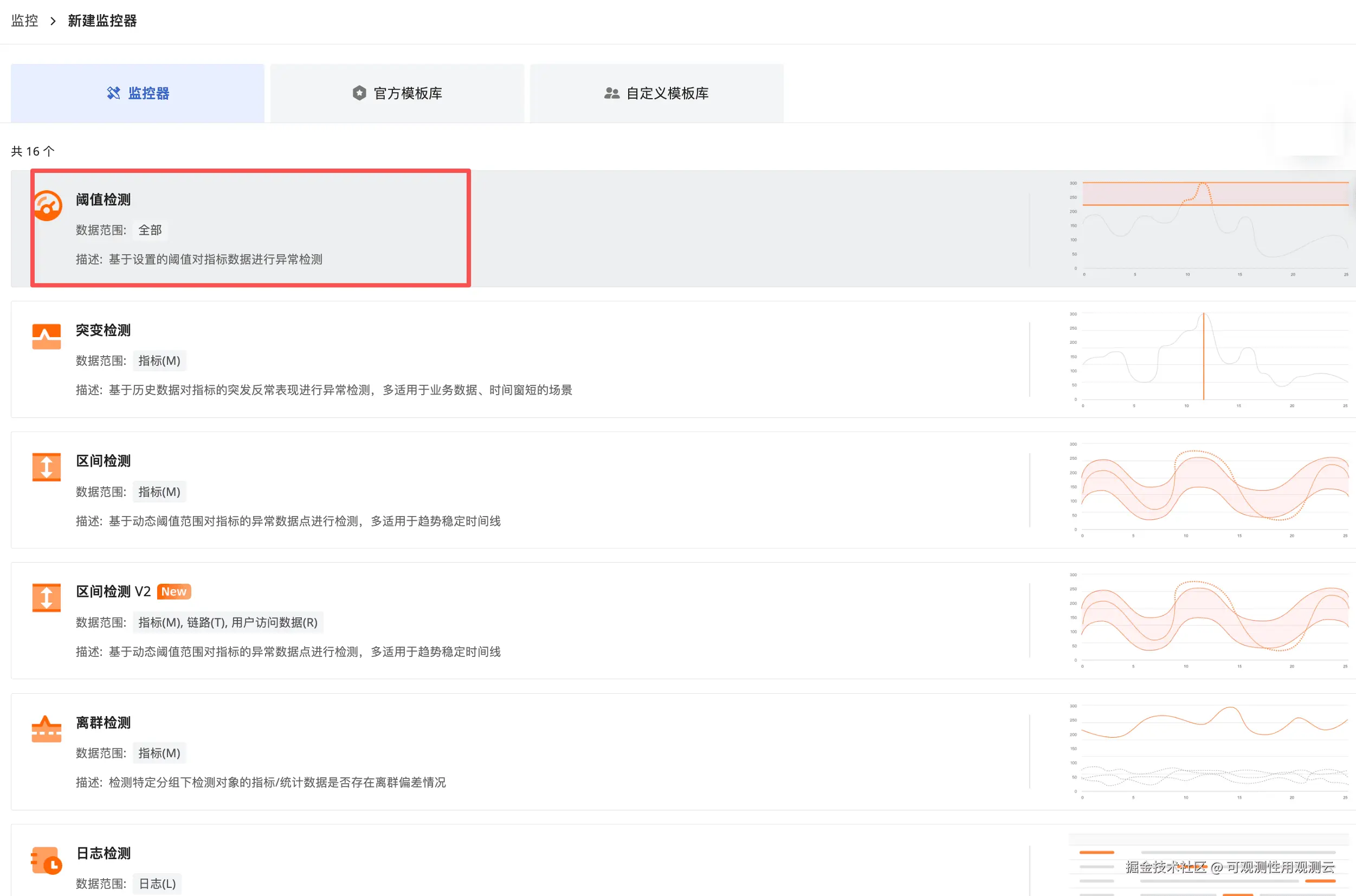The image size is (1356, 896).
Task: Click the 日志(L) data range tag
Action: click(x=157, y=884)
